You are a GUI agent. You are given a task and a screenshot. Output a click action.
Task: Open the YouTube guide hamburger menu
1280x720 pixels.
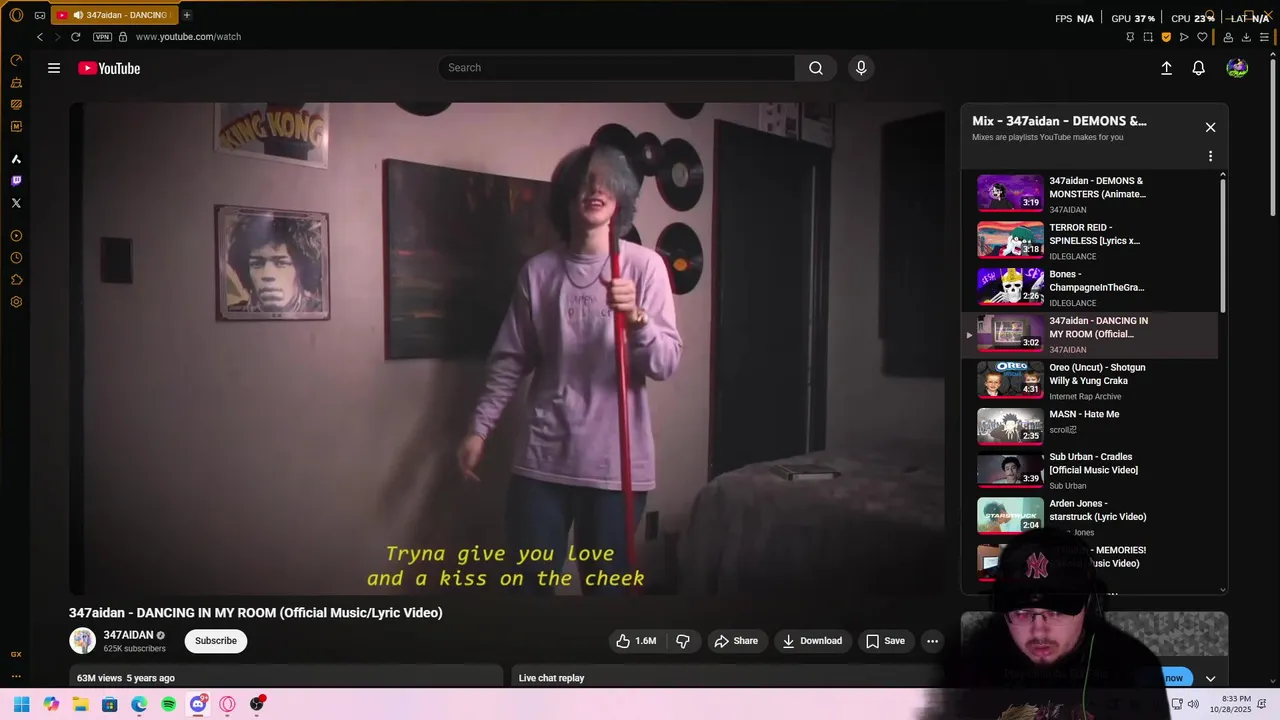pyautogui.click(x=54, y=68)
